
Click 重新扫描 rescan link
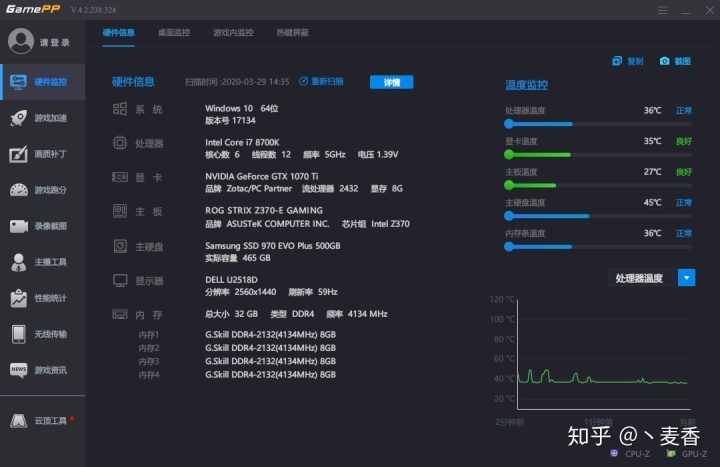321,81
